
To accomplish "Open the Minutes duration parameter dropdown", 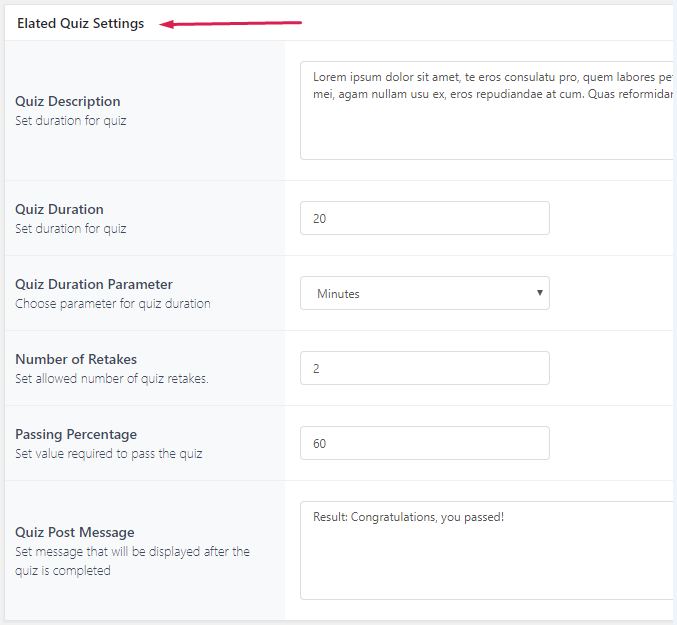I will (424, 293).
